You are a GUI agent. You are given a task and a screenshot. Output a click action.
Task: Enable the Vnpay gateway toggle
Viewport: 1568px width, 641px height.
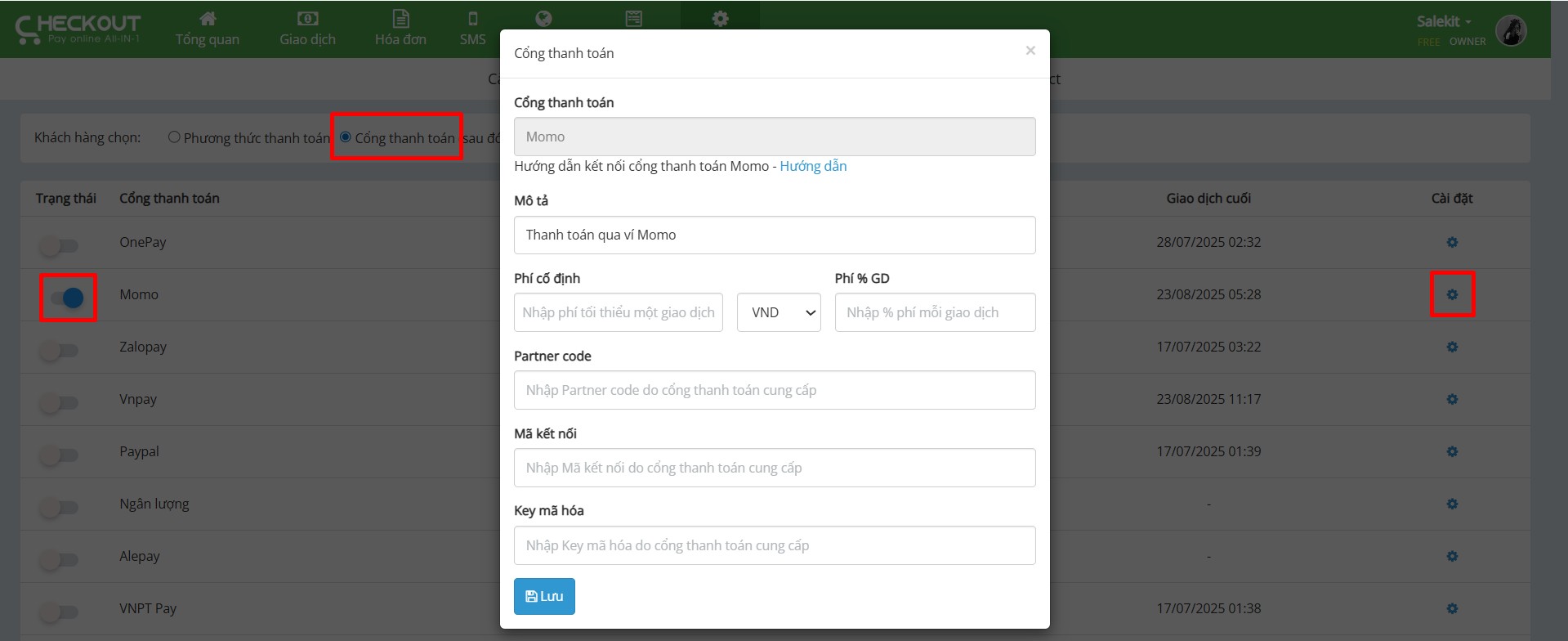click(60, 402)
